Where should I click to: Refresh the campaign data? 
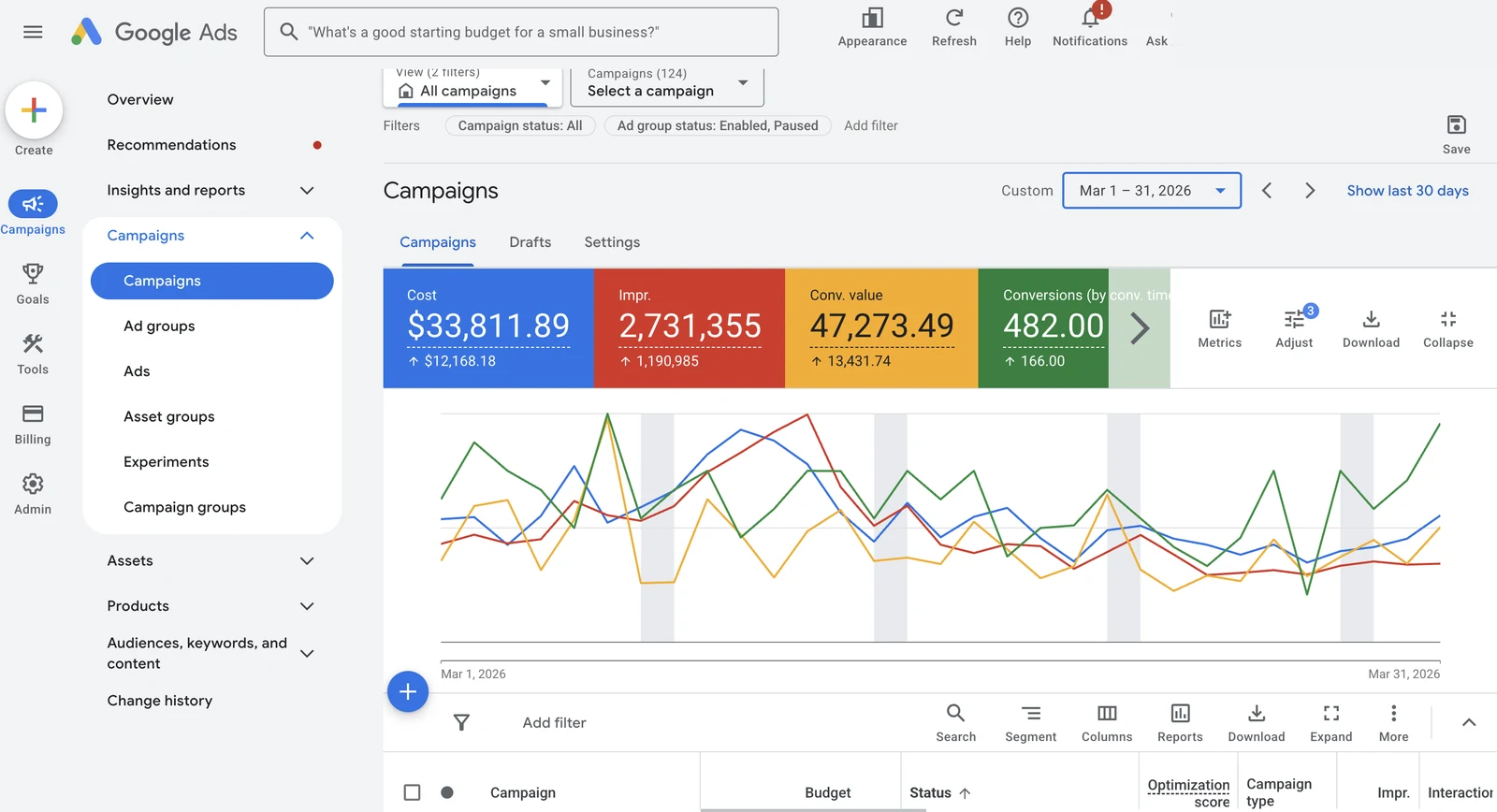point(954,28)
